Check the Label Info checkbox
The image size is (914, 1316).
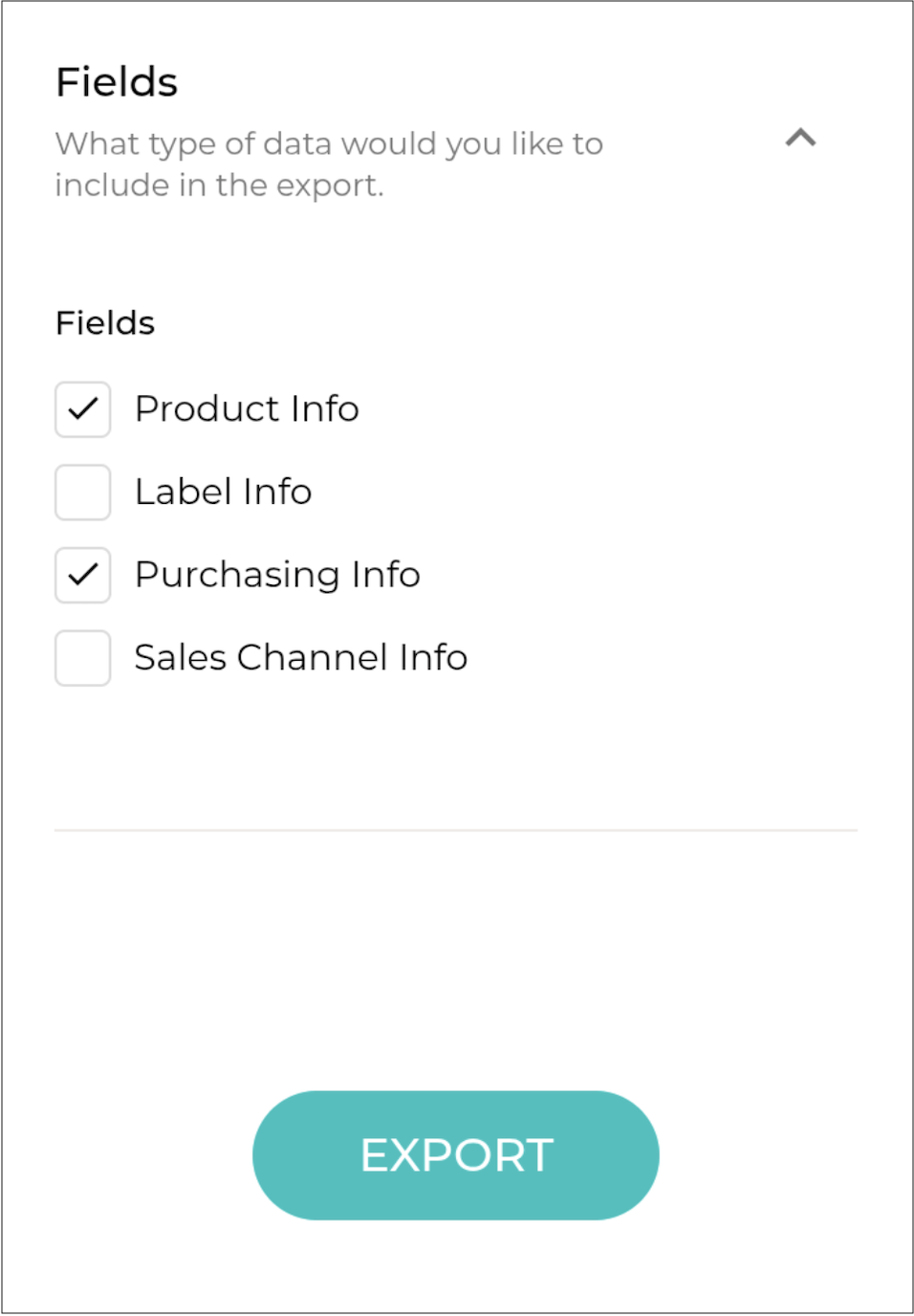click(x=83, y=493)
